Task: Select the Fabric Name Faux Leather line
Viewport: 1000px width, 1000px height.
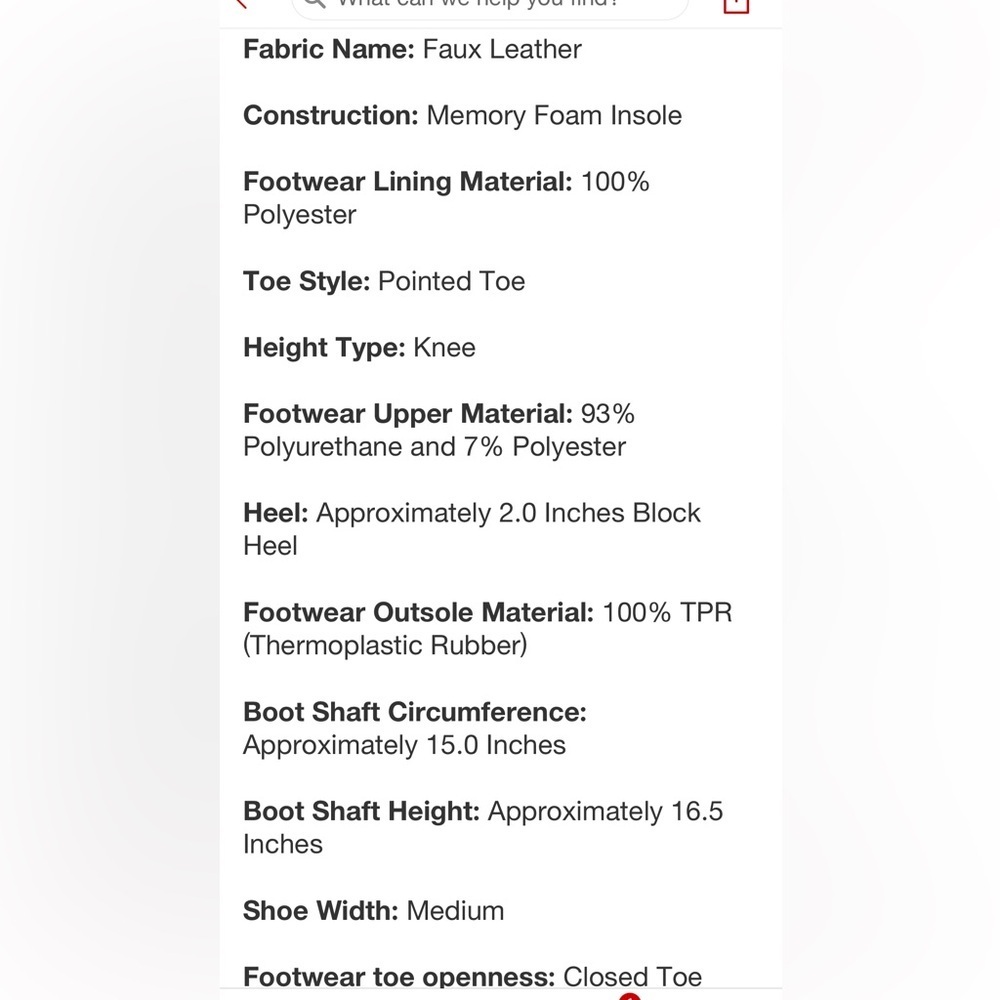Action: (x=412, y=49)
